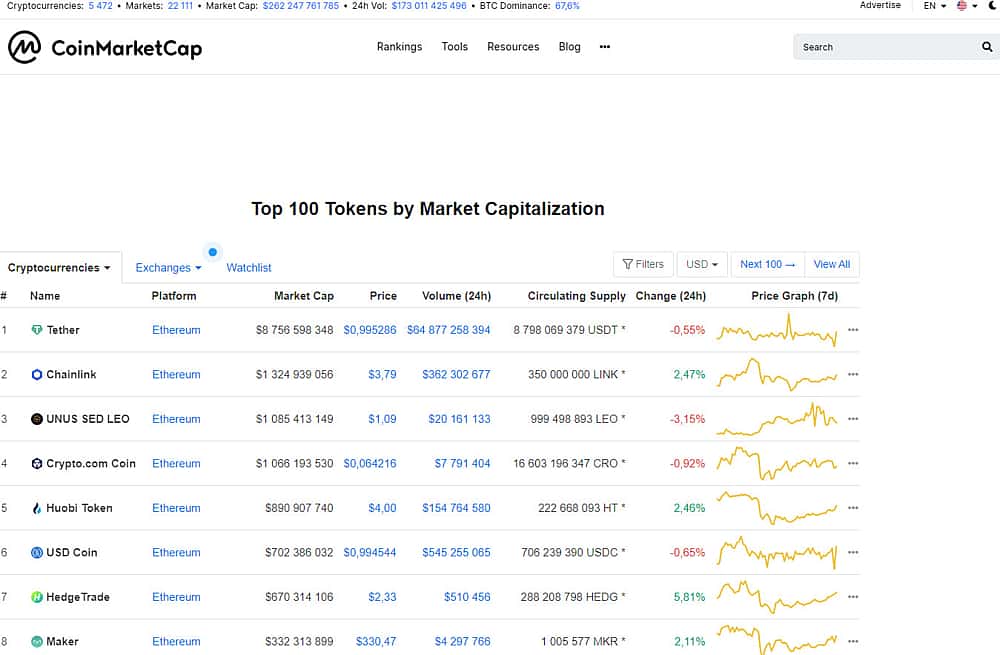Open the three-dots navigation menu
Screen dimensions: 1000x655
tap(605, 47)
